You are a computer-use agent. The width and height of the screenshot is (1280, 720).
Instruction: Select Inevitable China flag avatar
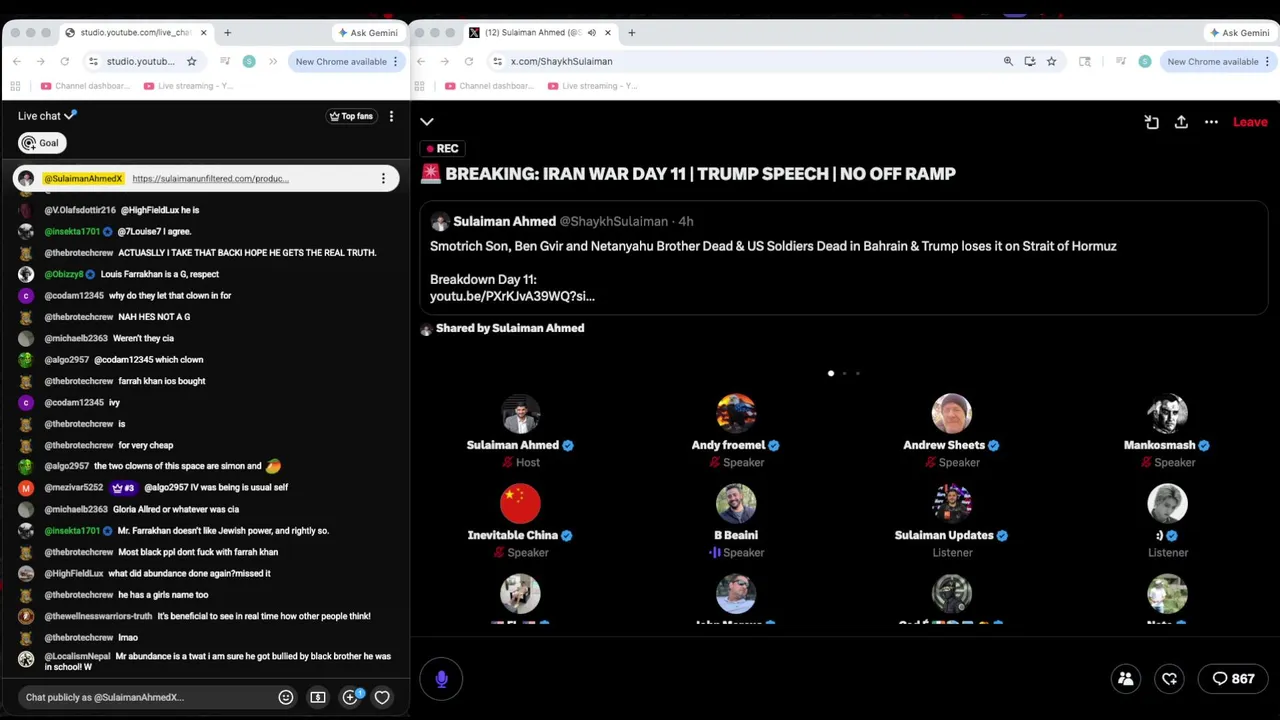point(520,504)
